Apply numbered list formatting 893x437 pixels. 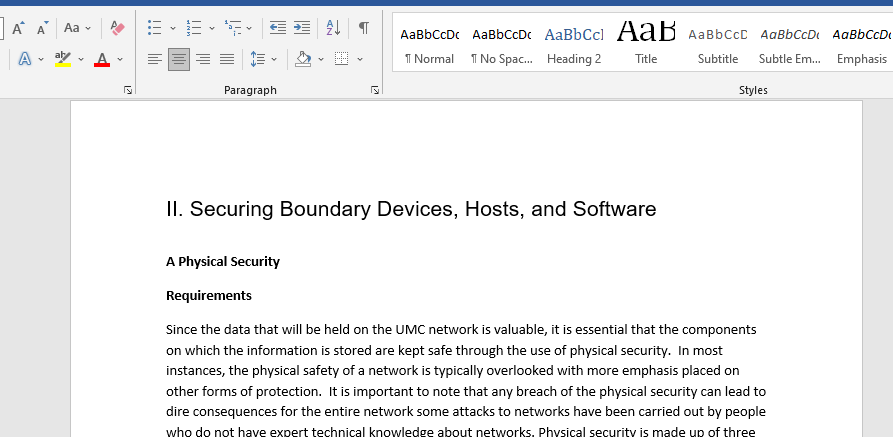point(194,27)
